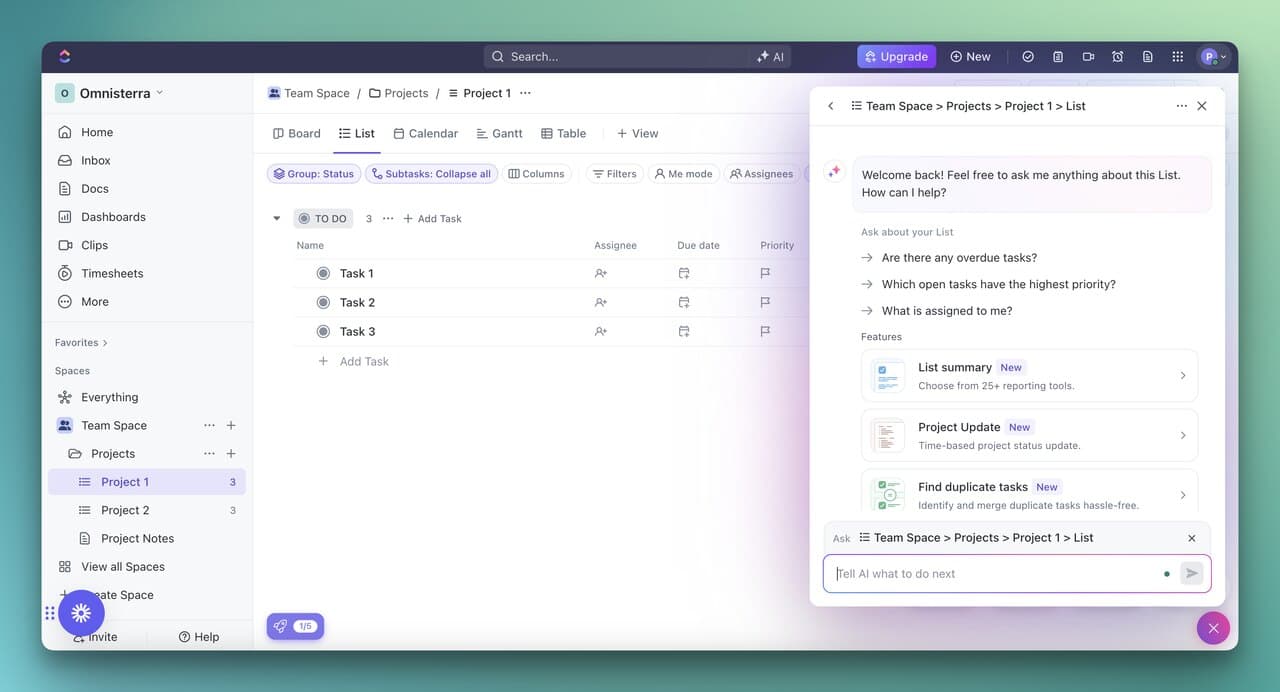Open Docs in the sidebar
This screenshot has width=1280, height=692.
click(147, 188)
